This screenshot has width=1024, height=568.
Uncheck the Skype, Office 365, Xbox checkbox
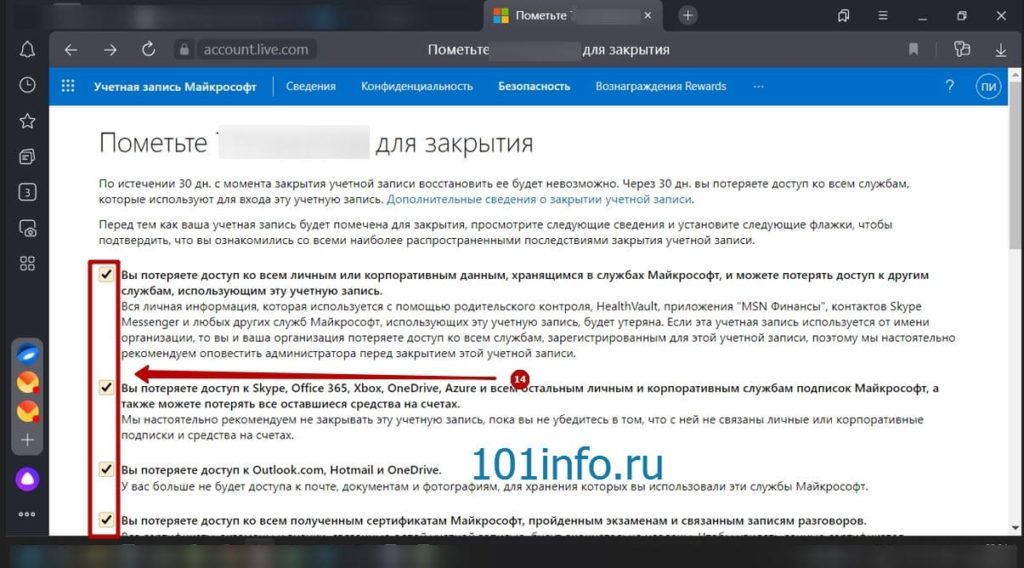[x=106, y=387]
